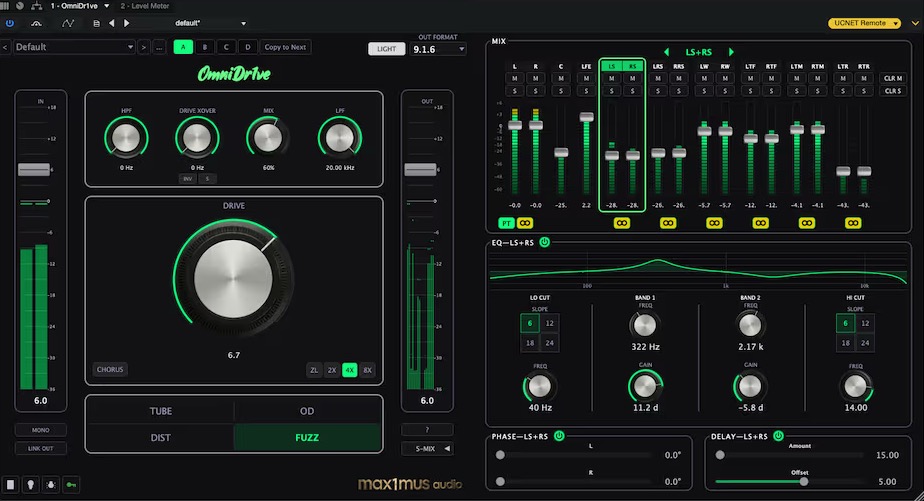Toggle INV under the Drive Xover knob
This screenshot has width=924, height=501.
coord(187,179)
